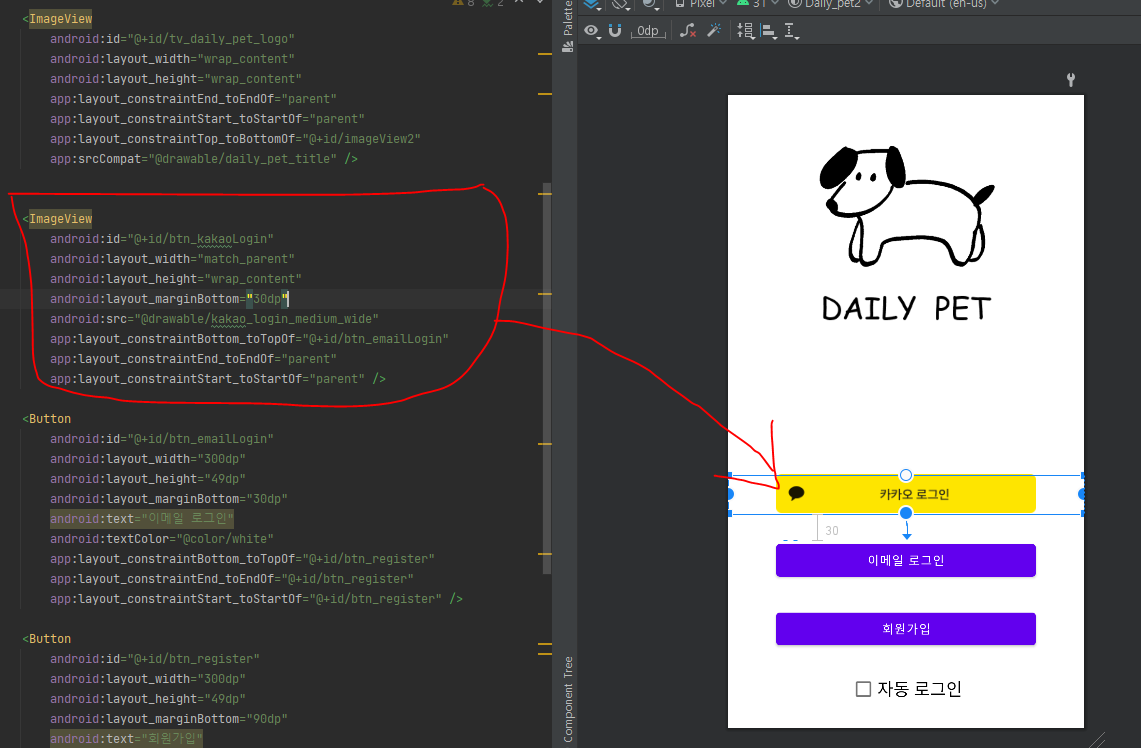
Task: Click constraintBottom_toTopOf btn_emailLogin line
Action: [249, 338]
